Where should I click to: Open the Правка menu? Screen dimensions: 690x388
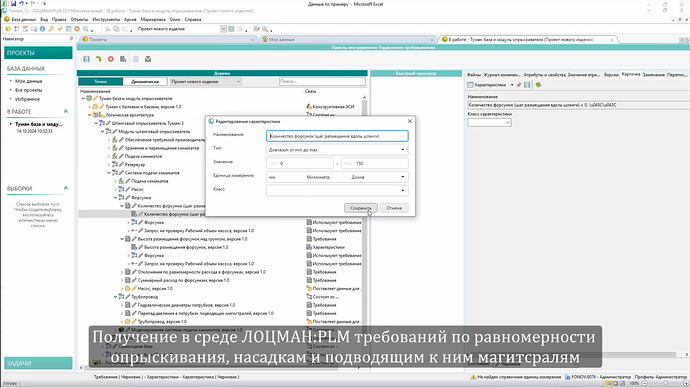[59, 19]
